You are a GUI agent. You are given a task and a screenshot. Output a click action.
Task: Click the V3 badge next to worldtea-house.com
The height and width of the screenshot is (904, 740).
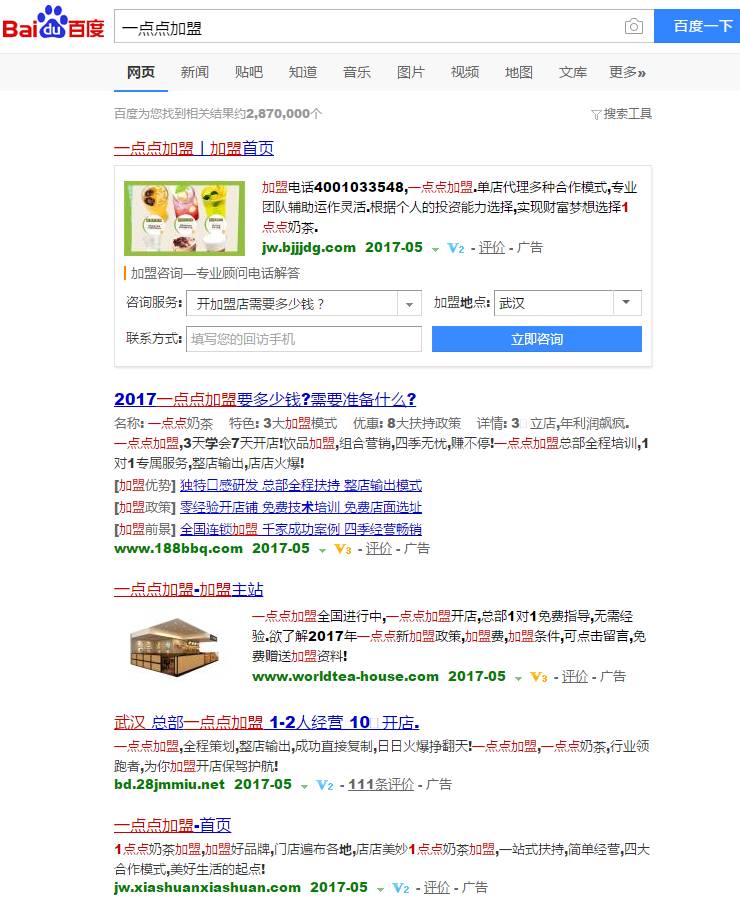click(538, 677)
